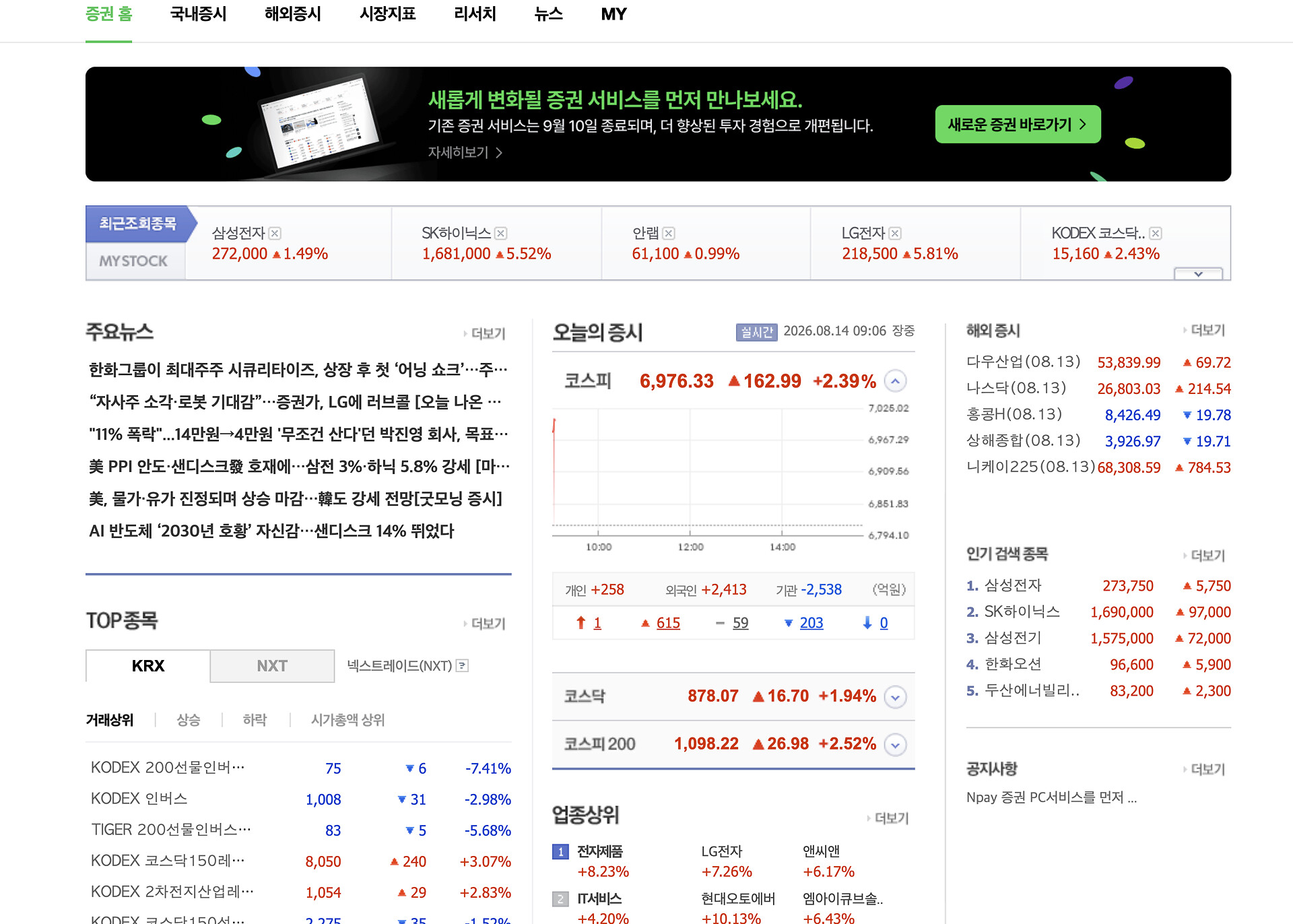
Task: Remove LG전자 from recently viewed stocks
Action: pyautogui.click(x=895, y=233)
